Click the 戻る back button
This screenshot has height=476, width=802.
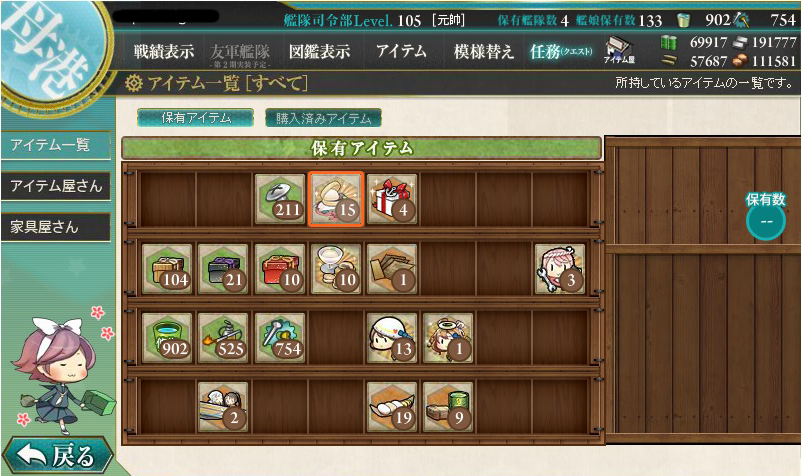pos(57,455)
